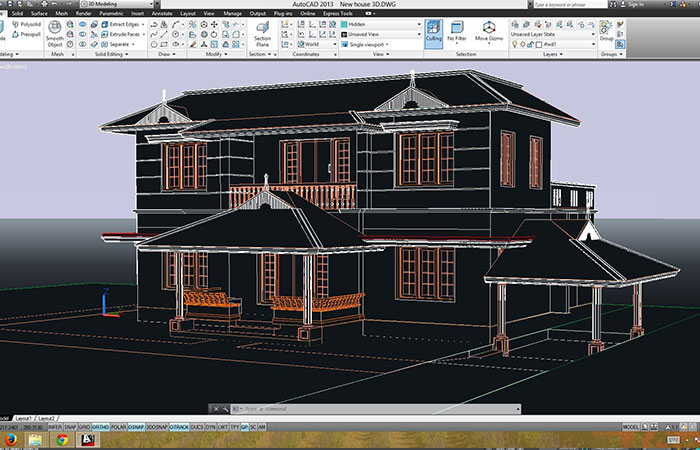The height and width of the screenshot is (450, 700).
Task: Open Google Chrome from the taskbar
Action: pyautogui.click(x=62, y=439)
